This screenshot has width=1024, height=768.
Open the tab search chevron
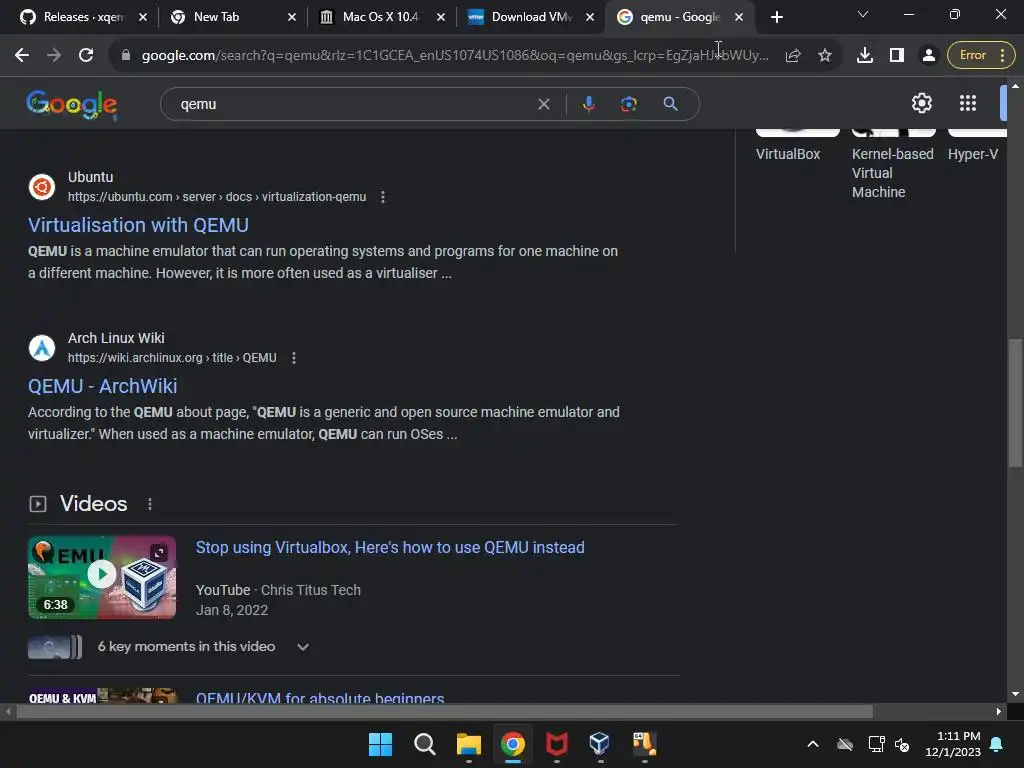tap(863, 14)
